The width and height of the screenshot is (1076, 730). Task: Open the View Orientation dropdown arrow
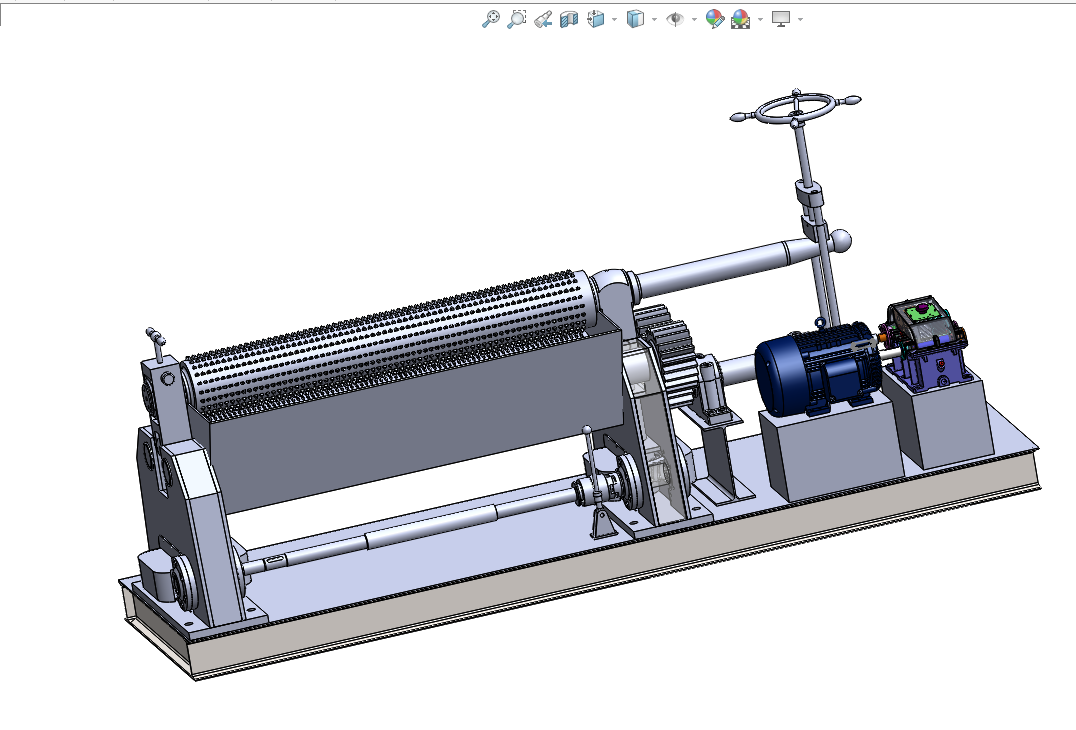[614, 19]
